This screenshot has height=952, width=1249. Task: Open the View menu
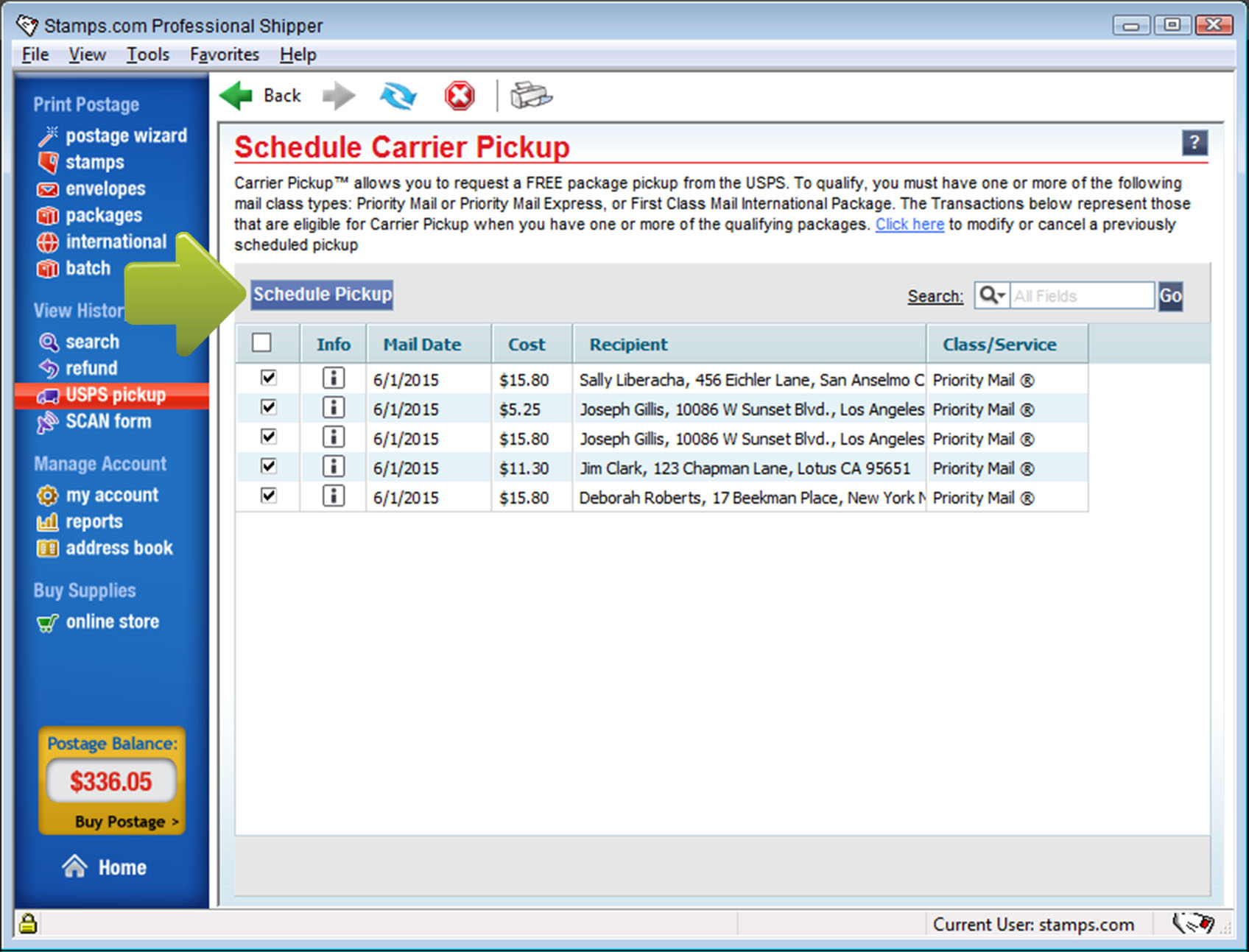click(x=88, y=54)
